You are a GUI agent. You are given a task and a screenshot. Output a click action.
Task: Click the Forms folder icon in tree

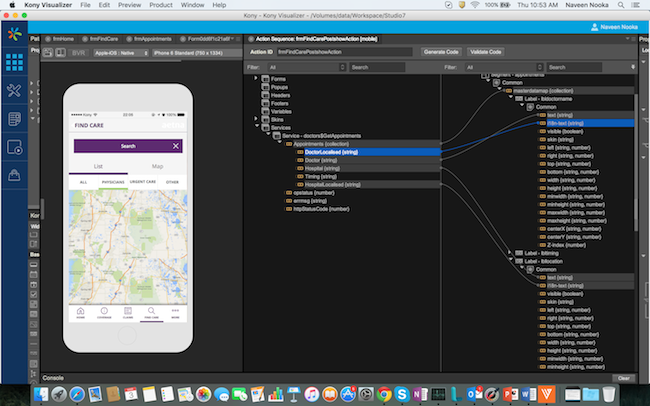(266, 79)
